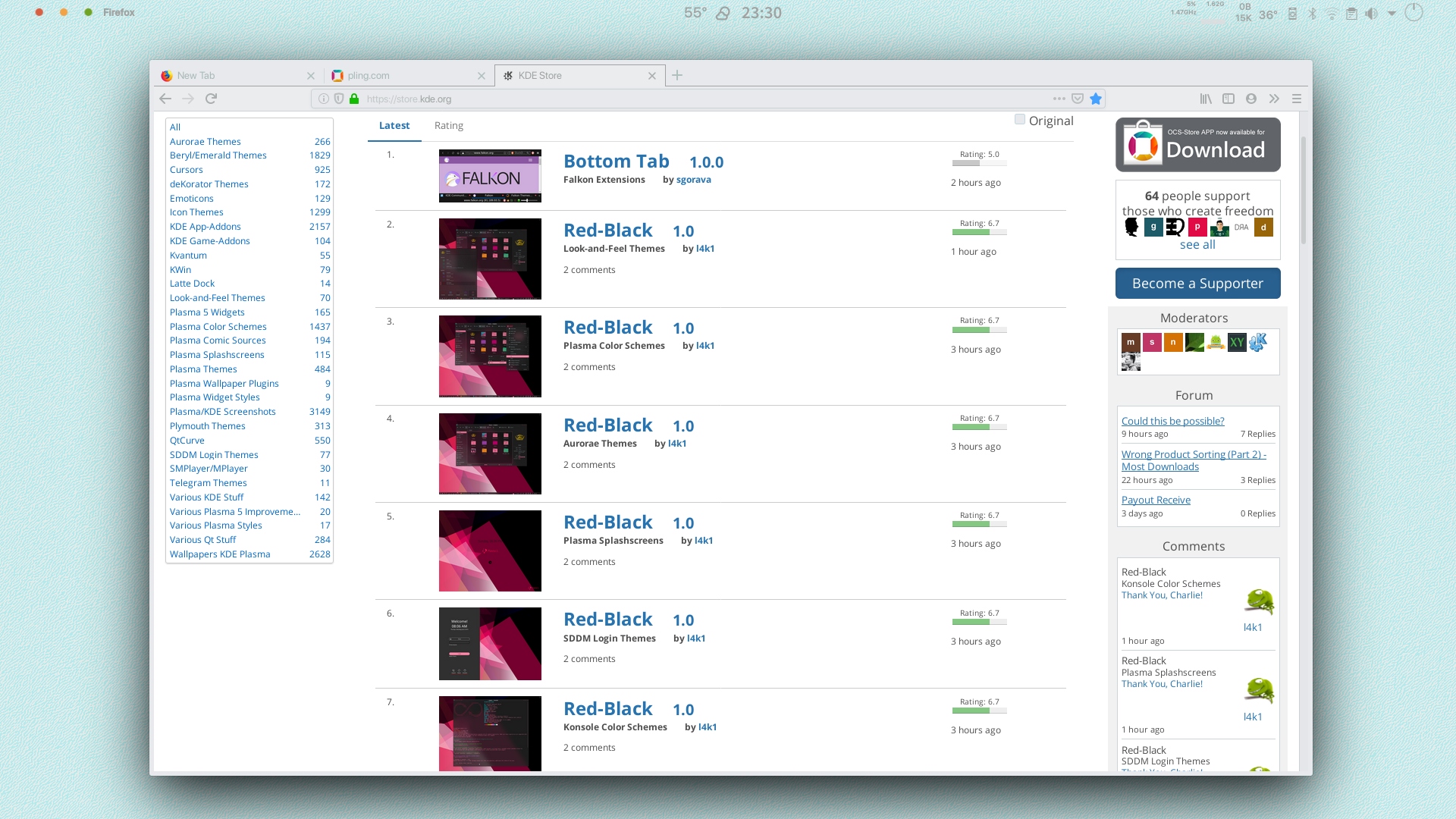The image size is (1456, 819).
Task: Go back using the browser back arrow
Action: click(165, 99)
